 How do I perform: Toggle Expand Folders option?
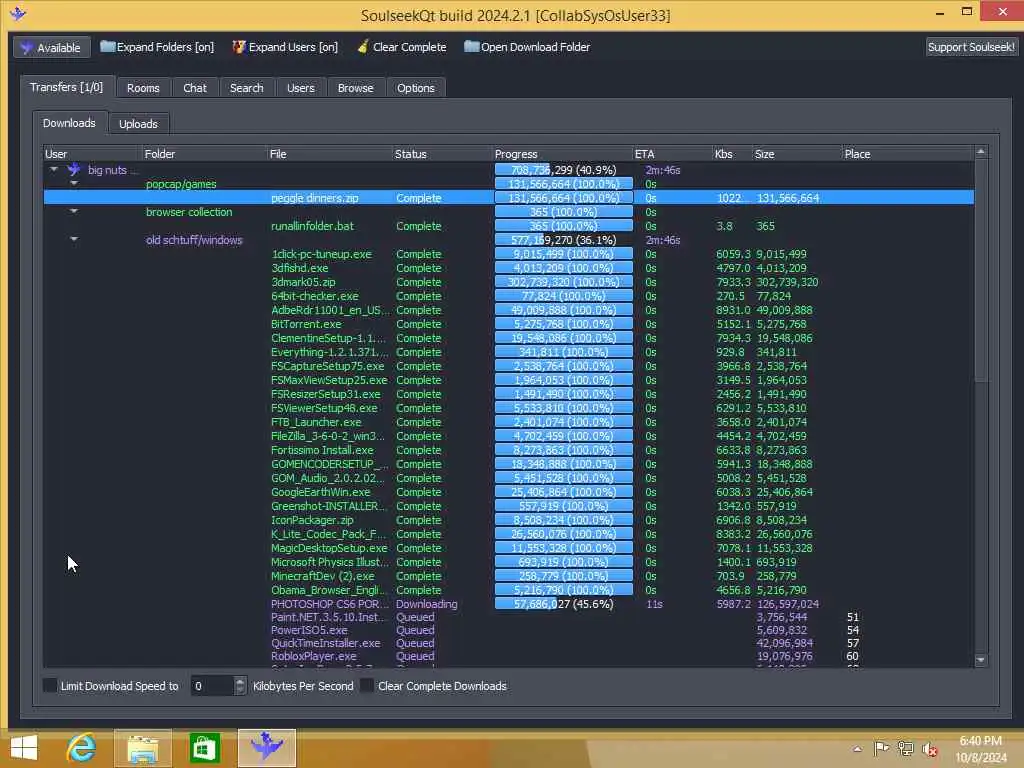(x=157, y=47)
